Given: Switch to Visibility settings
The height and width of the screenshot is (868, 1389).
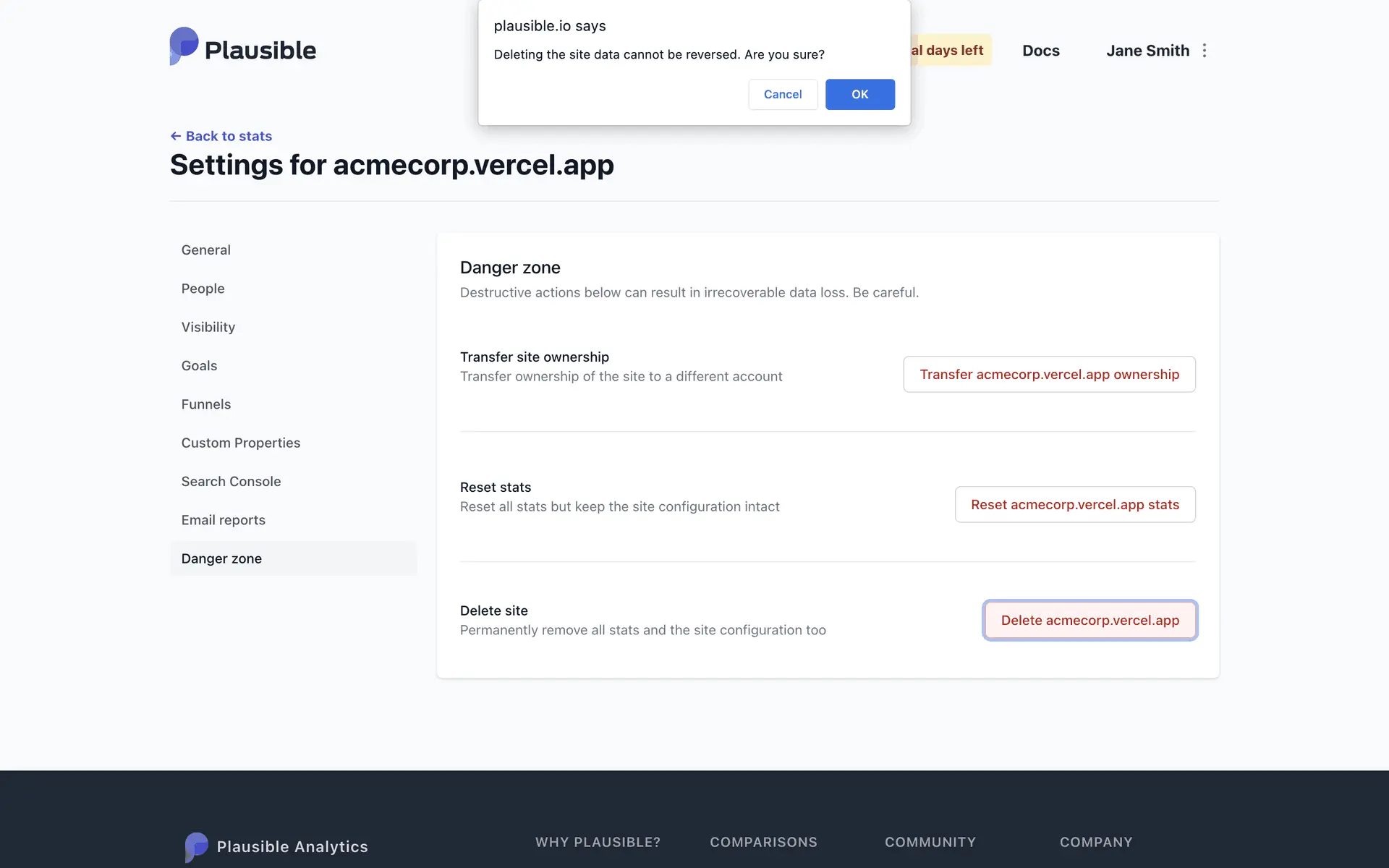Looking at the screenshot, I should [208, 327].
